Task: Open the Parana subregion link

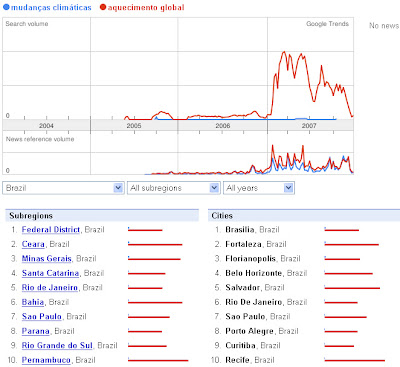Action: click(35, 331)
